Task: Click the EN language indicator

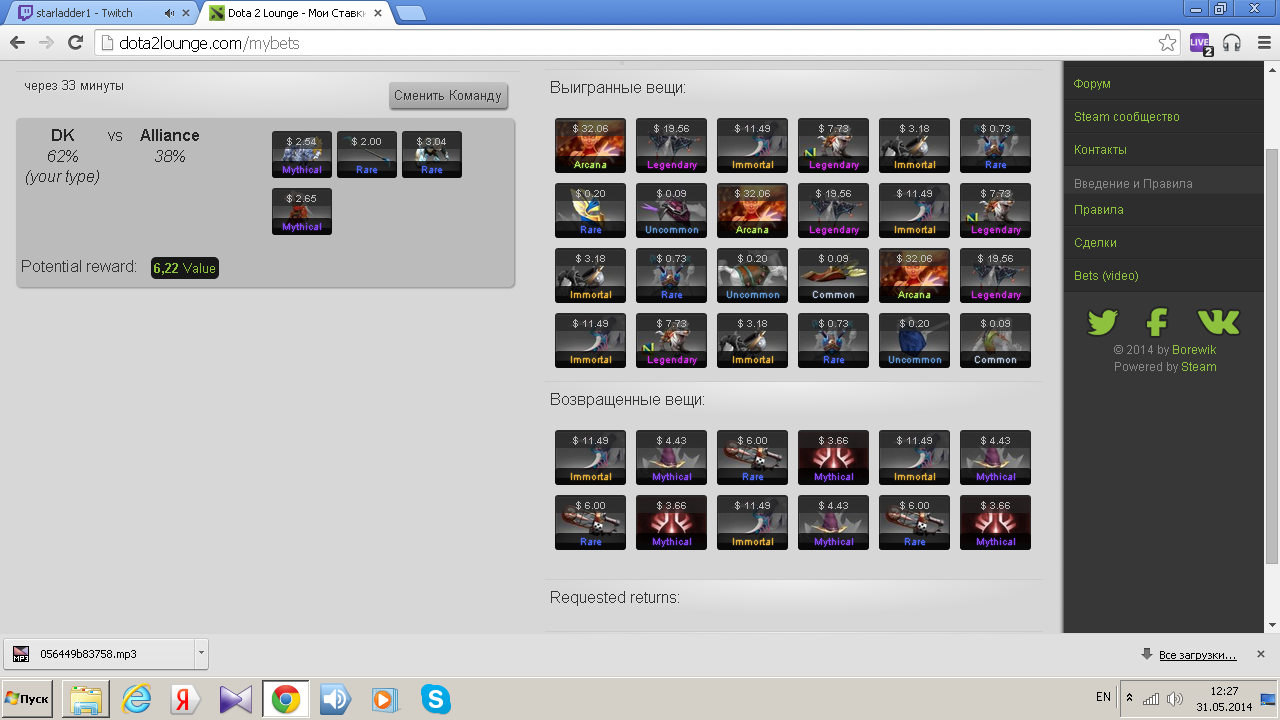Action: (1103, 696)
